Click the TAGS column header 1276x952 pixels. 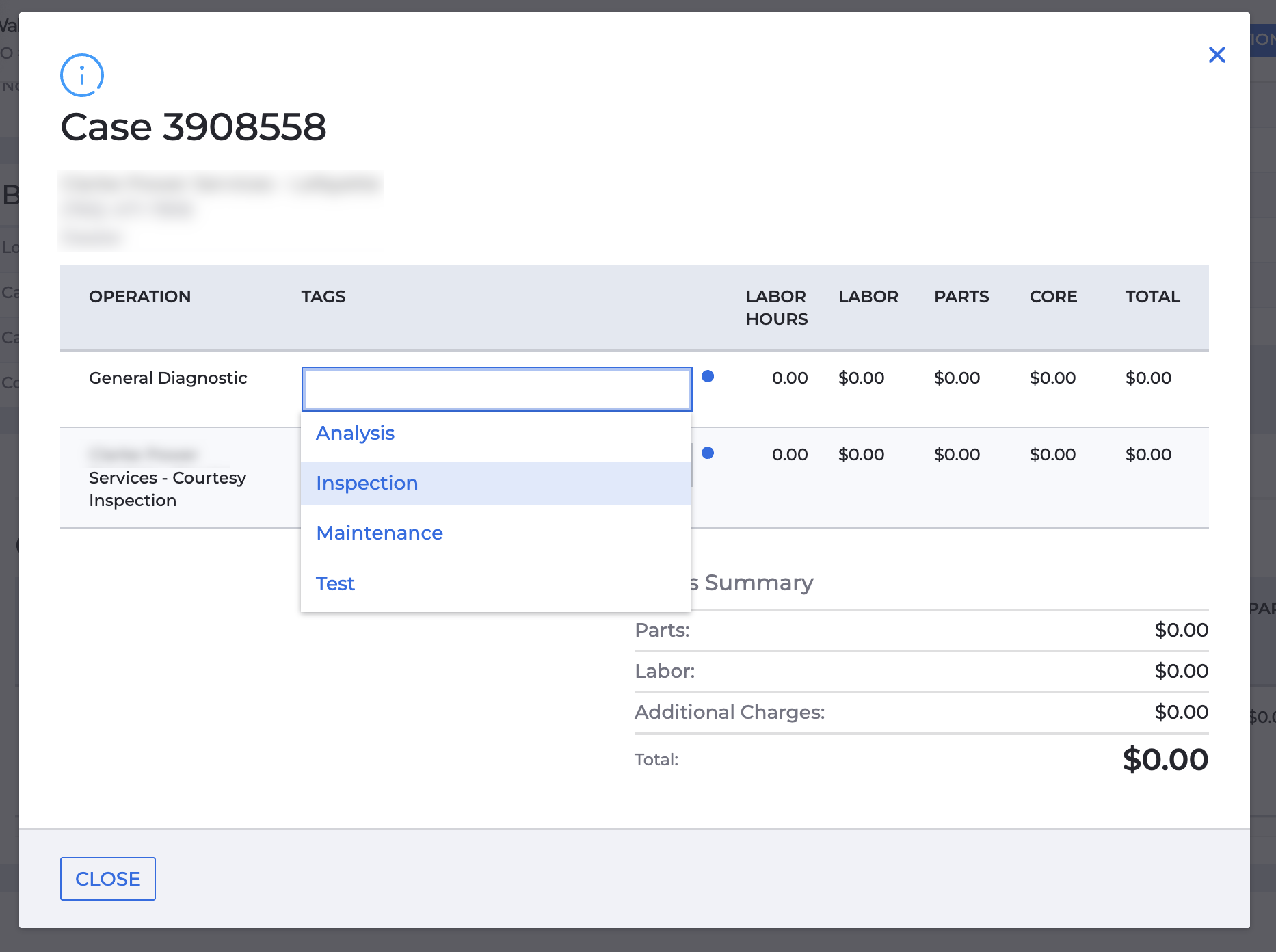pos(323,296)
